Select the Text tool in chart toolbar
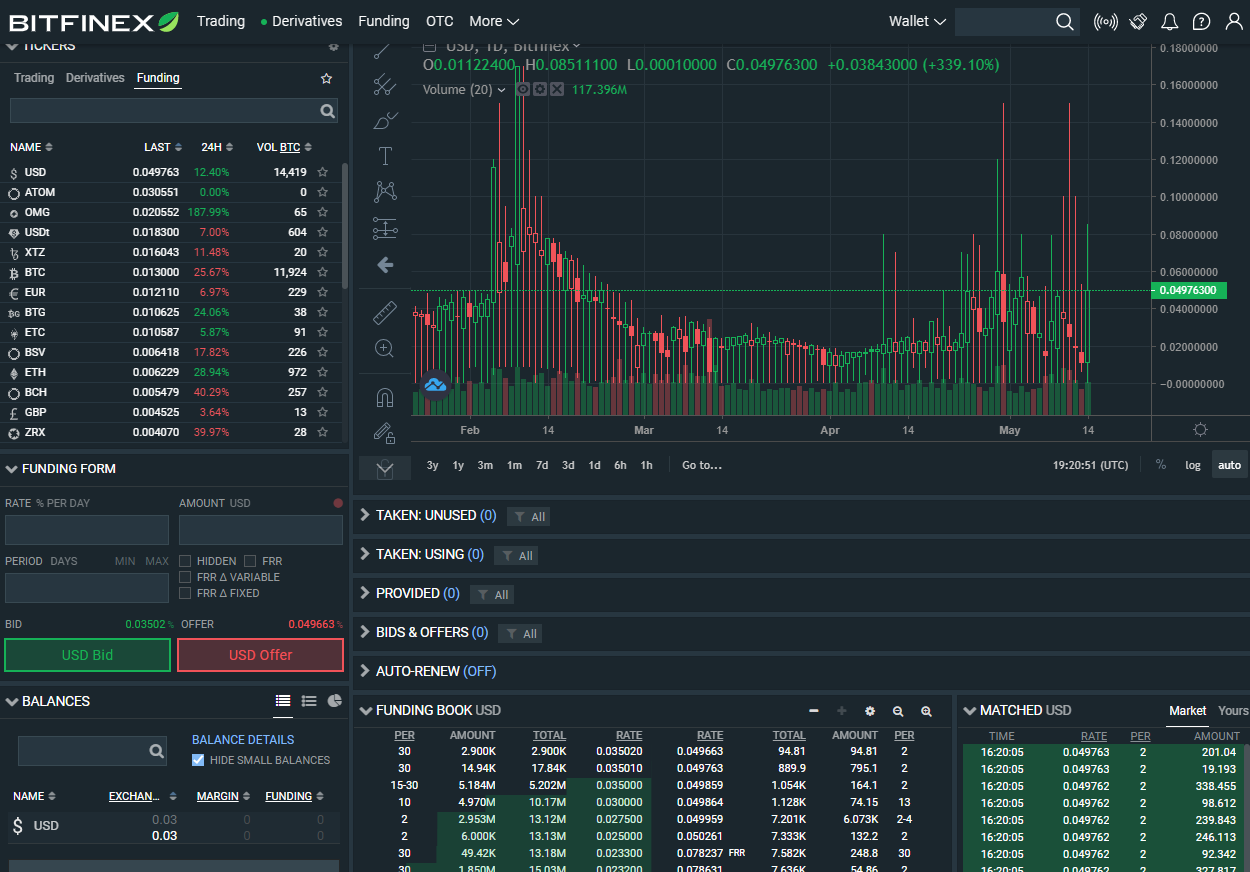Viewport: 1250px width, 872px height. click(385, 155)
